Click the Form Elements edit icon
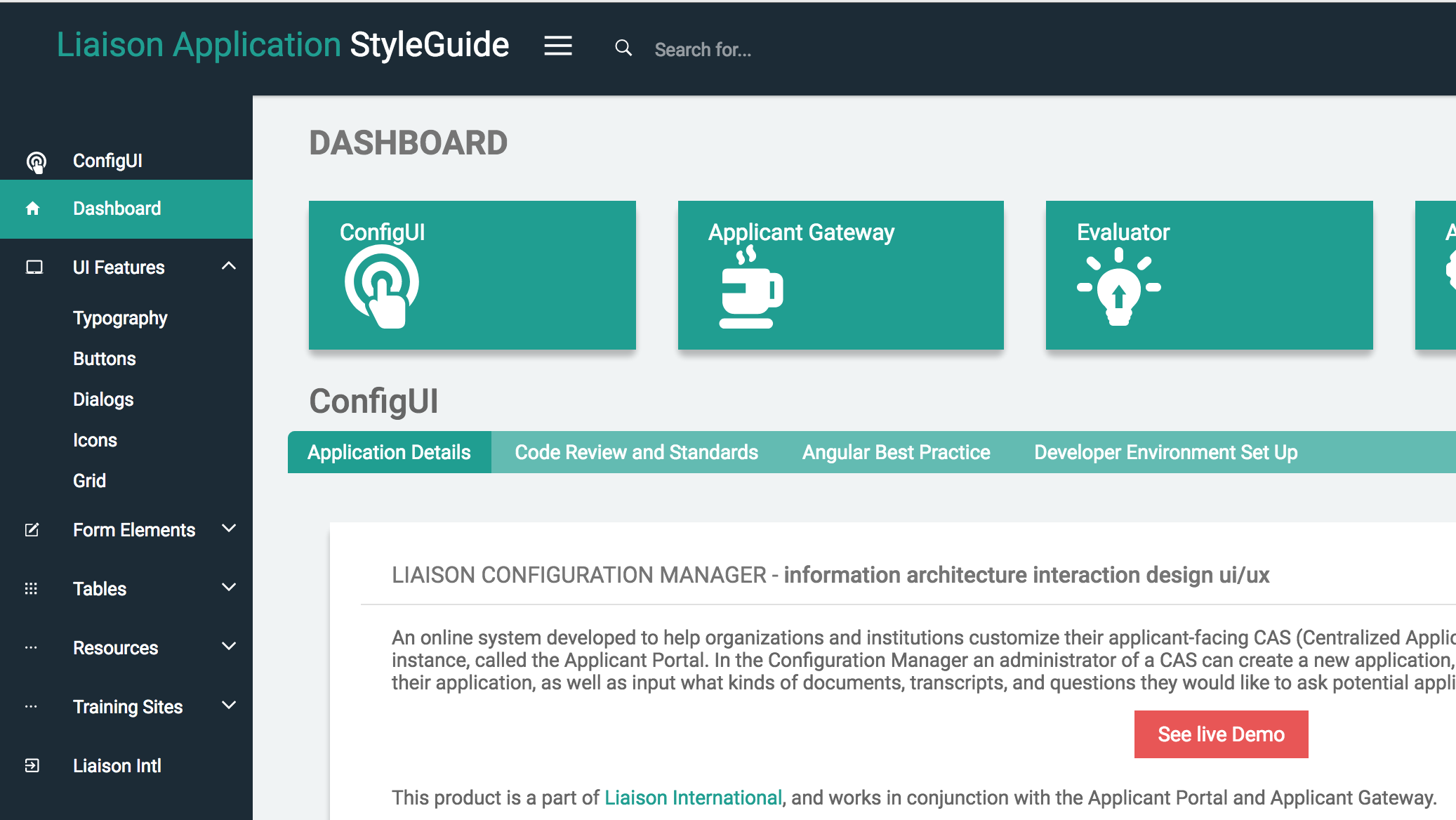Screen dimensions: 1456x820 pyautogui.click(x=32, y=530)
